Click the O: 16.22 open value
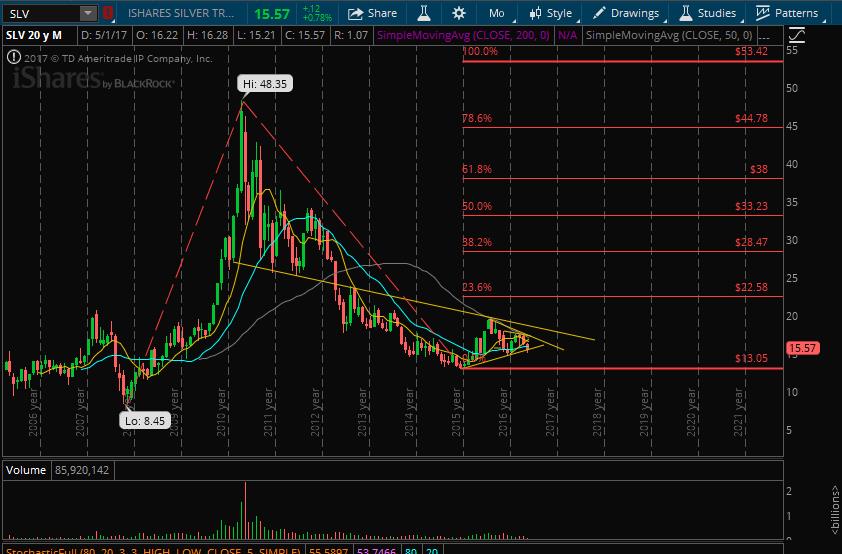 point(157,35)
